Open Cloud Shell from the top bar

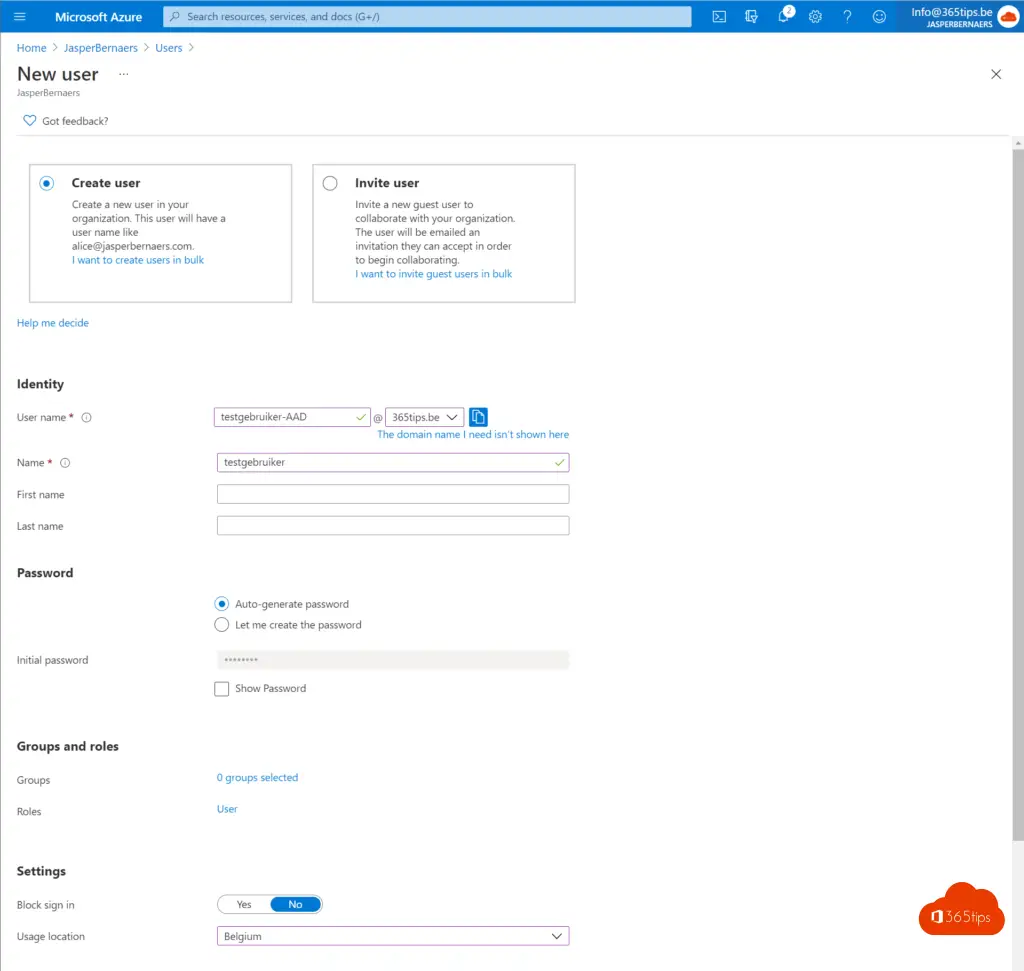pos(719,16)
